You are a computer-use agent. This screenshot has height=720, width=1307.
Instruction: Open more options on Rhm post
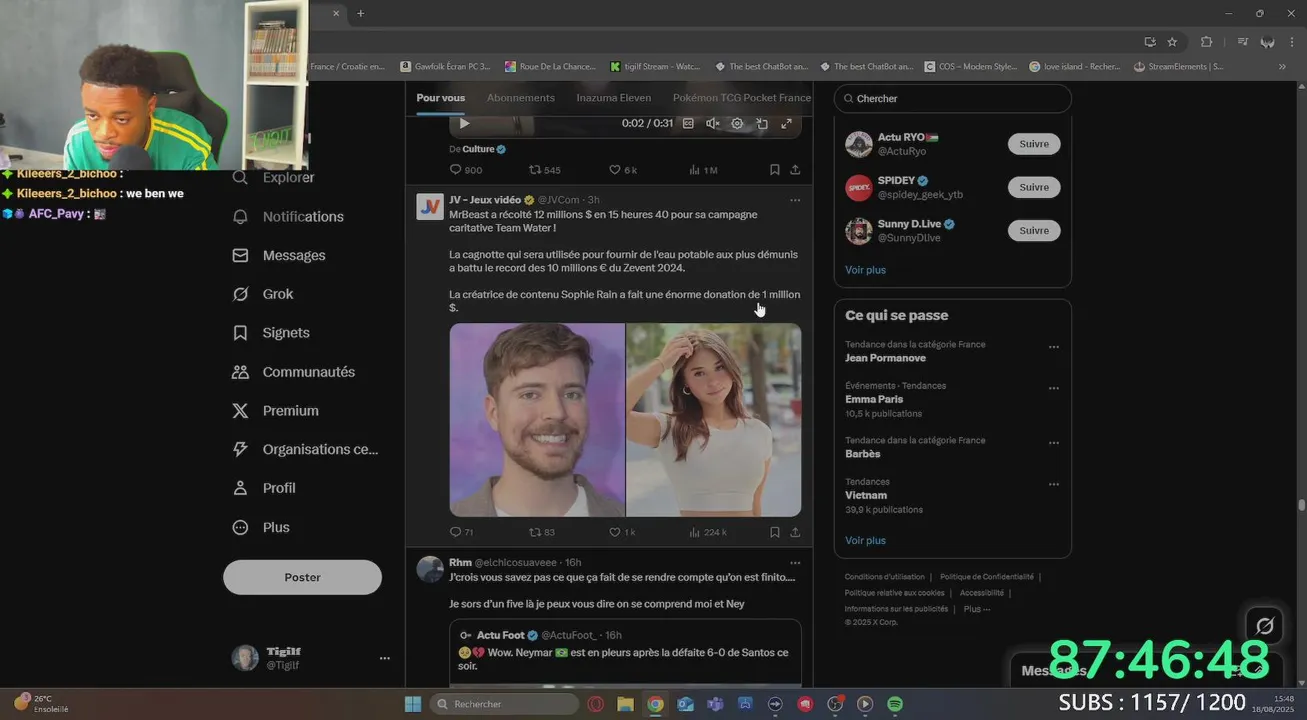click(795, 563)
